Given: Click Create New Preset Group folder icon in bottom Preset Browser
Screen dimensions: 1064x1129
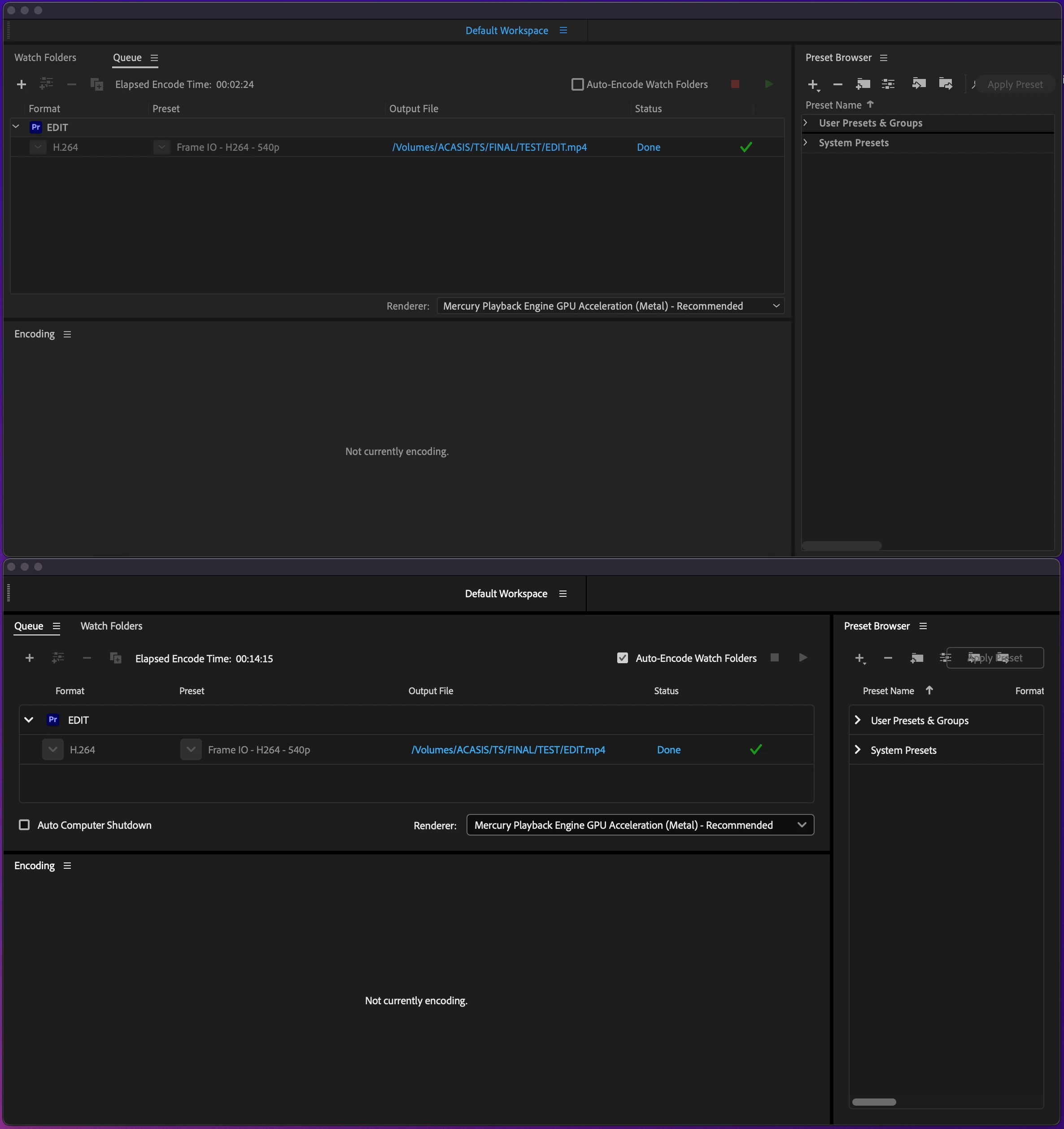Looking at the screenshot, I should (916, 658).
